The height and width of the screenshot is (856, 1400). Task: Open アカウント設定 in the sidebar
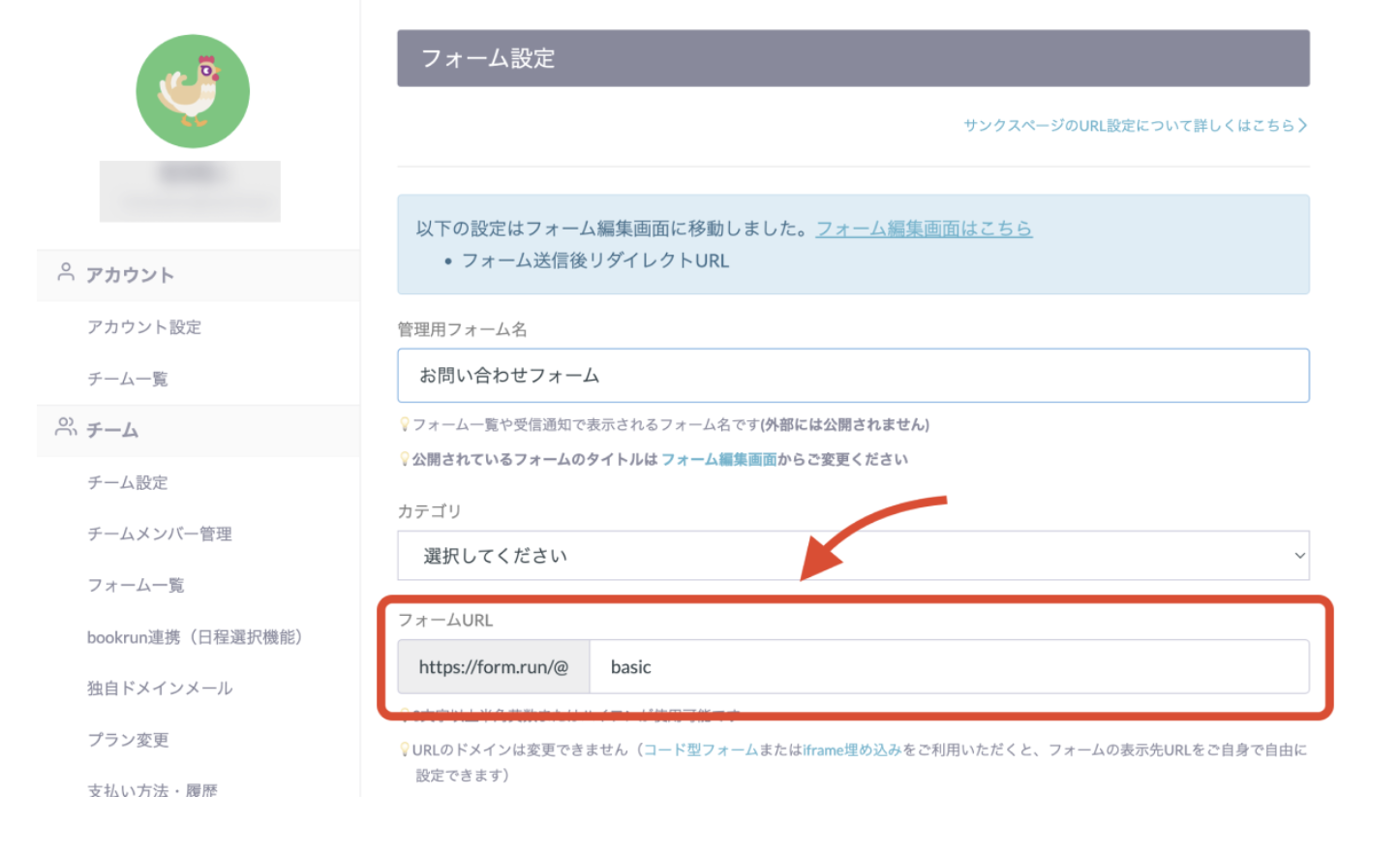[x=144, y=327]
